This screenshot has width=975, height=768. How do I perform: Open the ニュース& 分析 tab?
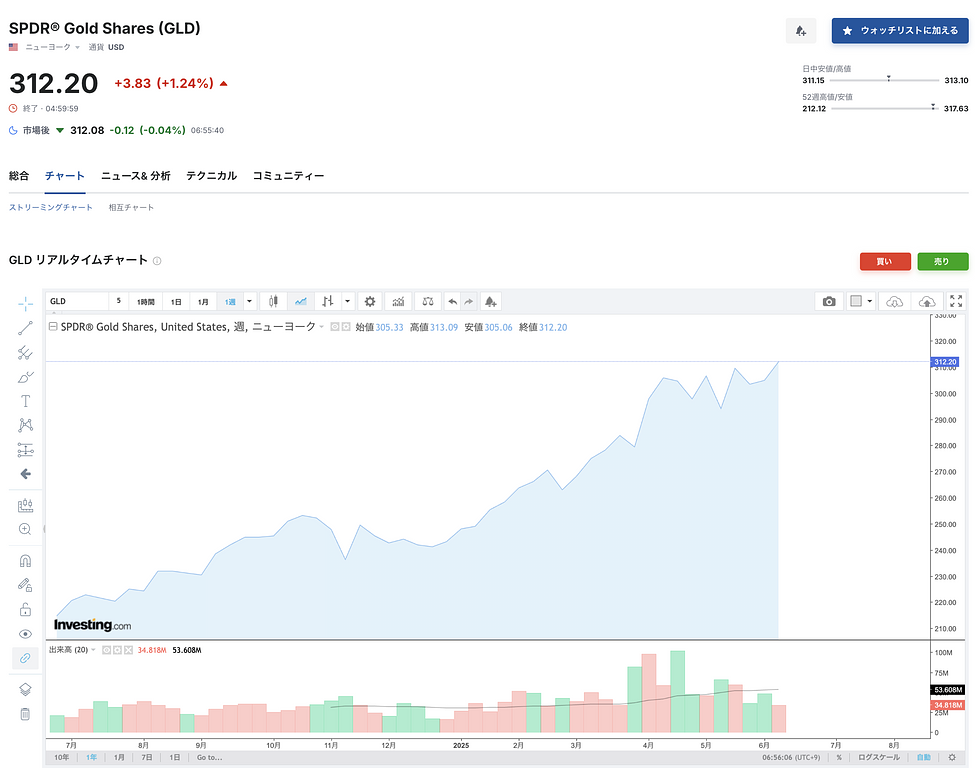(x=135, y=176)
